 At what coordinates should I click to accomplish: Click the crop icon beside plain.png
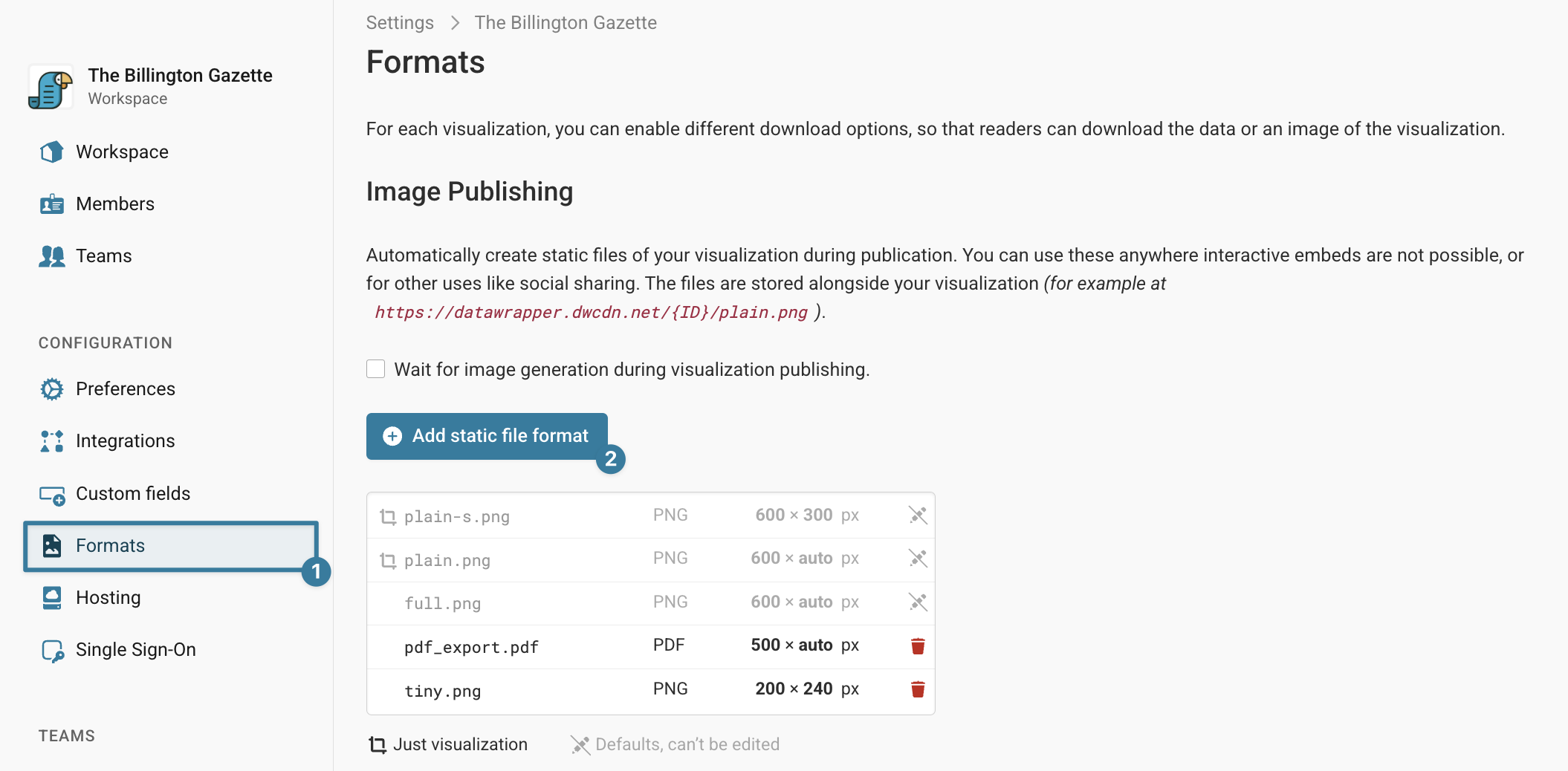[x=388, y=560]
